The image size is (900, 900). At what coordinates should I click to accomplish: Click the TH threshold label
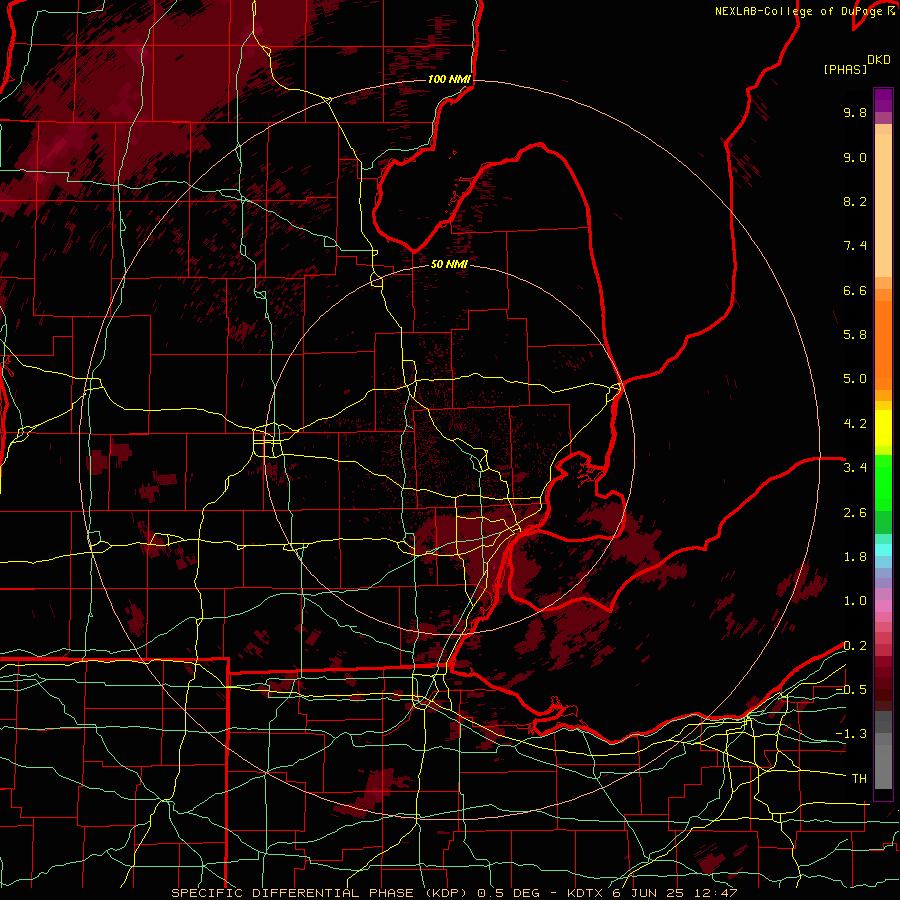(x=859, y=779)
